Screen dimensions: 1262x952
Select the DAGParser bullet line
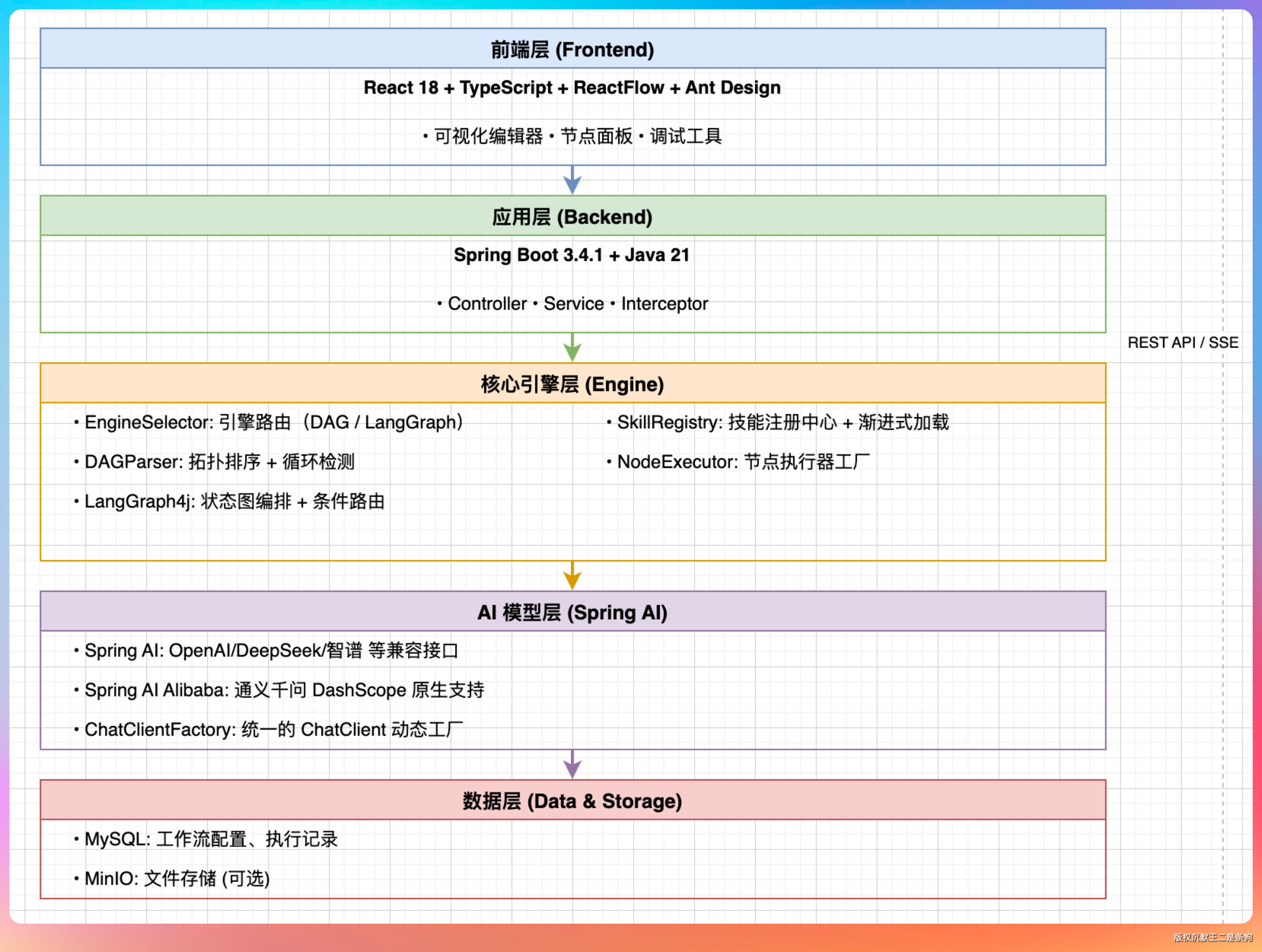215,462
